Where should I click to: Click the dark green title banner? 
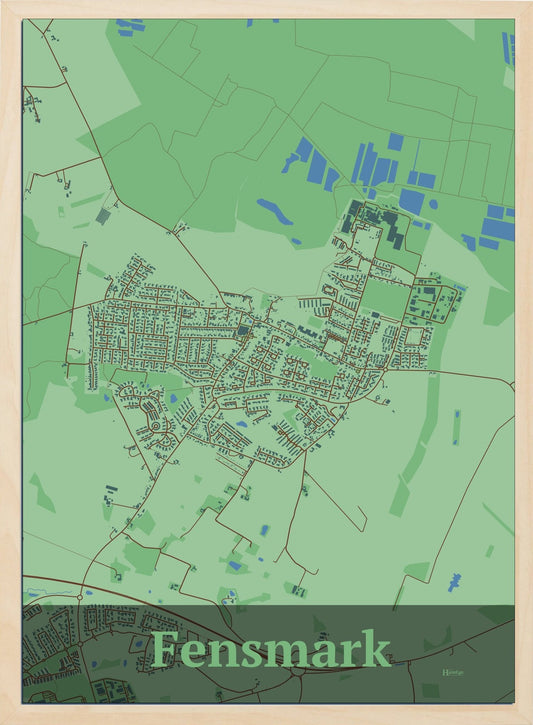[268, 654]
